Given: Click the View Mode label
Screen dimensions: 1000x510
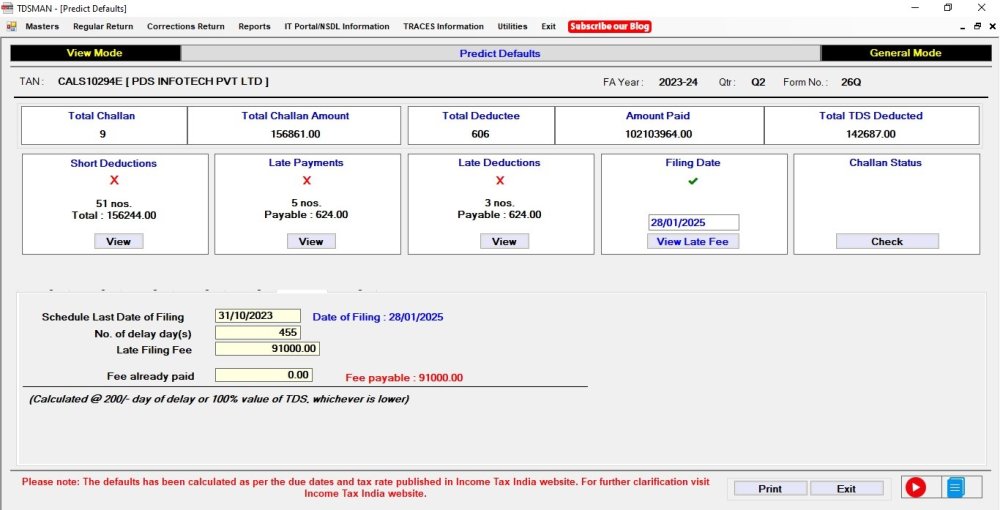Looking at the screenshot, I should (x=94, y=53).
